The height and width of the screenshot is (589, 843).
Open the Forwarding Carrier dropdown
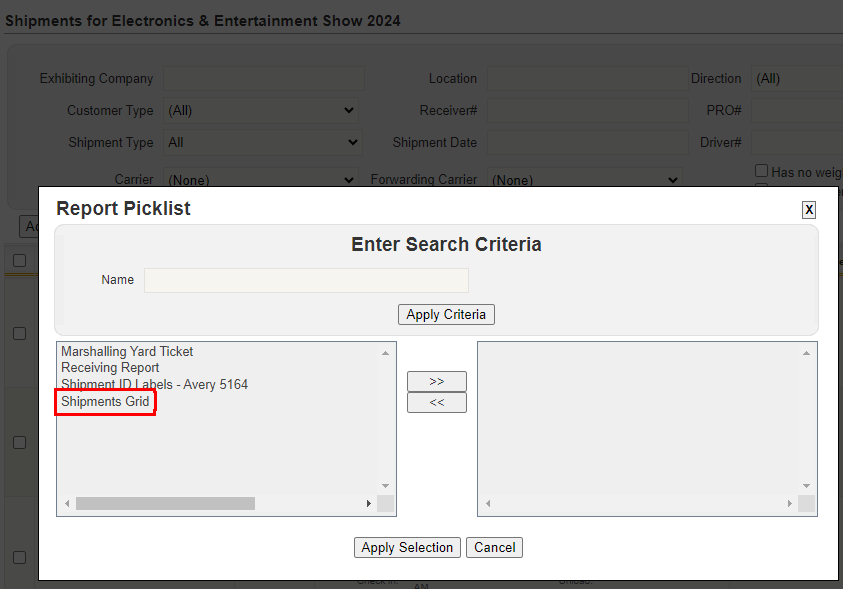[x=585, y=180]
